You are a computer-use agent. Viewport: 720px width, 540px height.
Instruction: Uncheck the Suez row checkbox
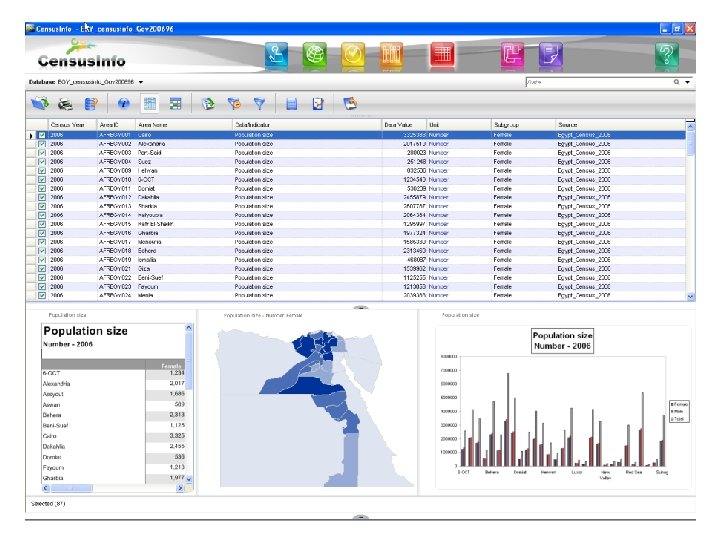(x=42, y=162)
